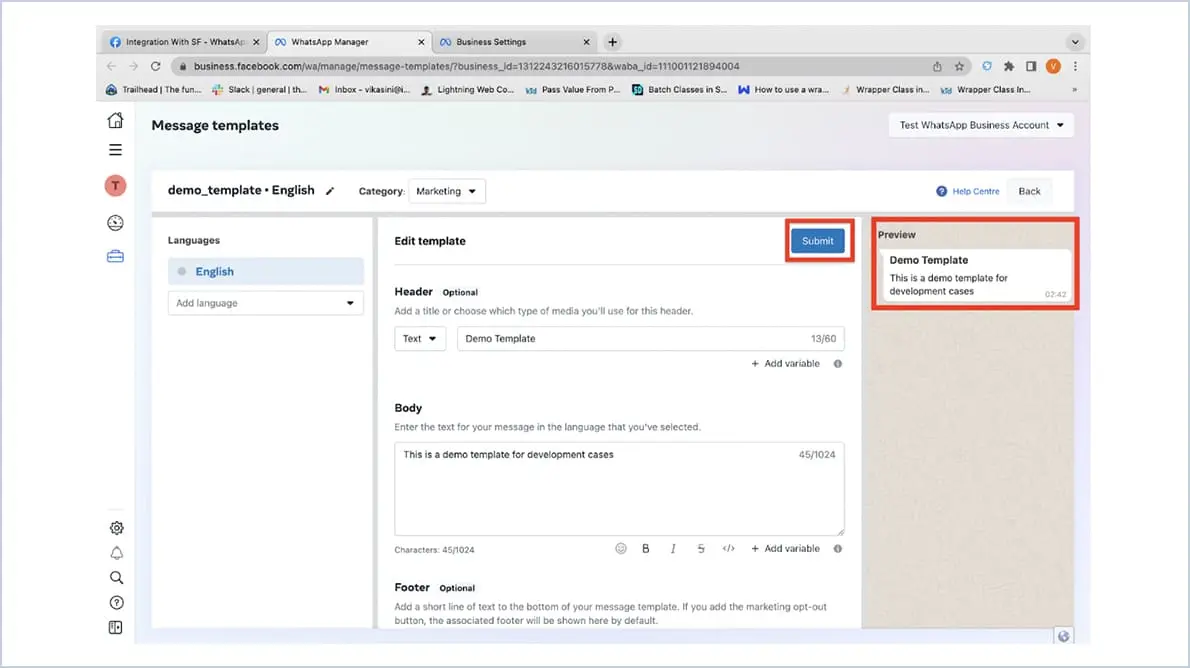The image size is (1190, 668).
Task: Open the settings gear in the sidebar
Action: pyautogui.click(x=116, y=528)
